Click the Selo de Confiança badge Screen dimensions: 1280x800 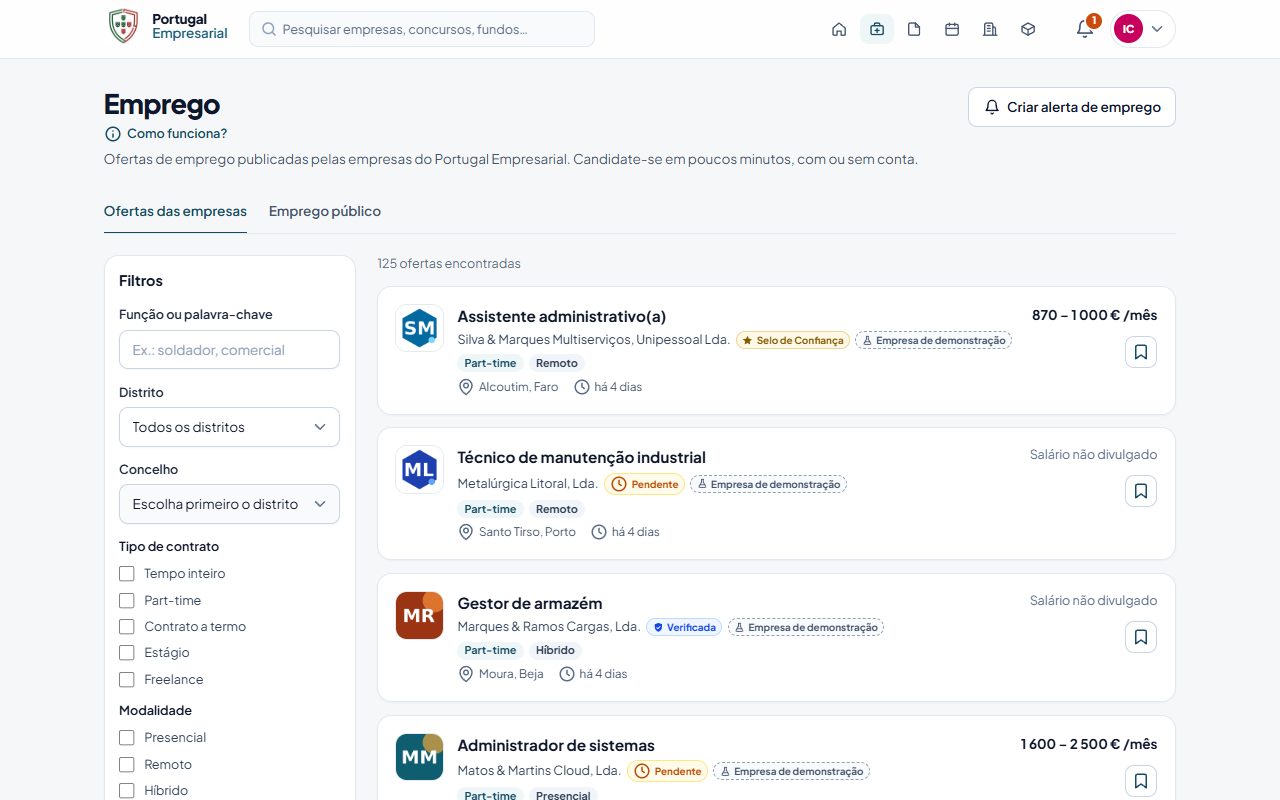[x=793, y=340]
